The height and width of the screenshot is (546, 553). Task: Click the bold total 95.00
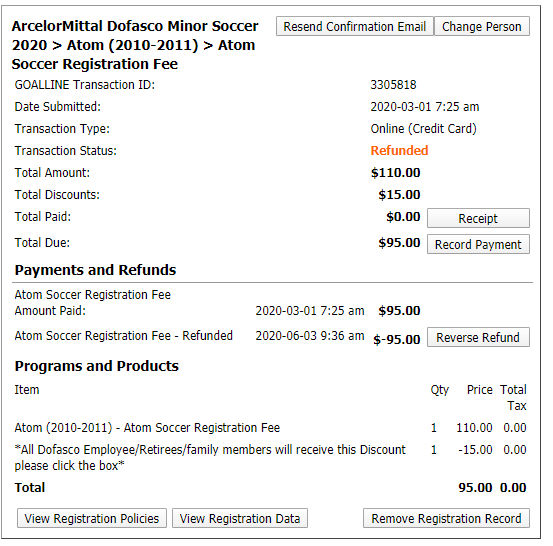pos(475,488)
